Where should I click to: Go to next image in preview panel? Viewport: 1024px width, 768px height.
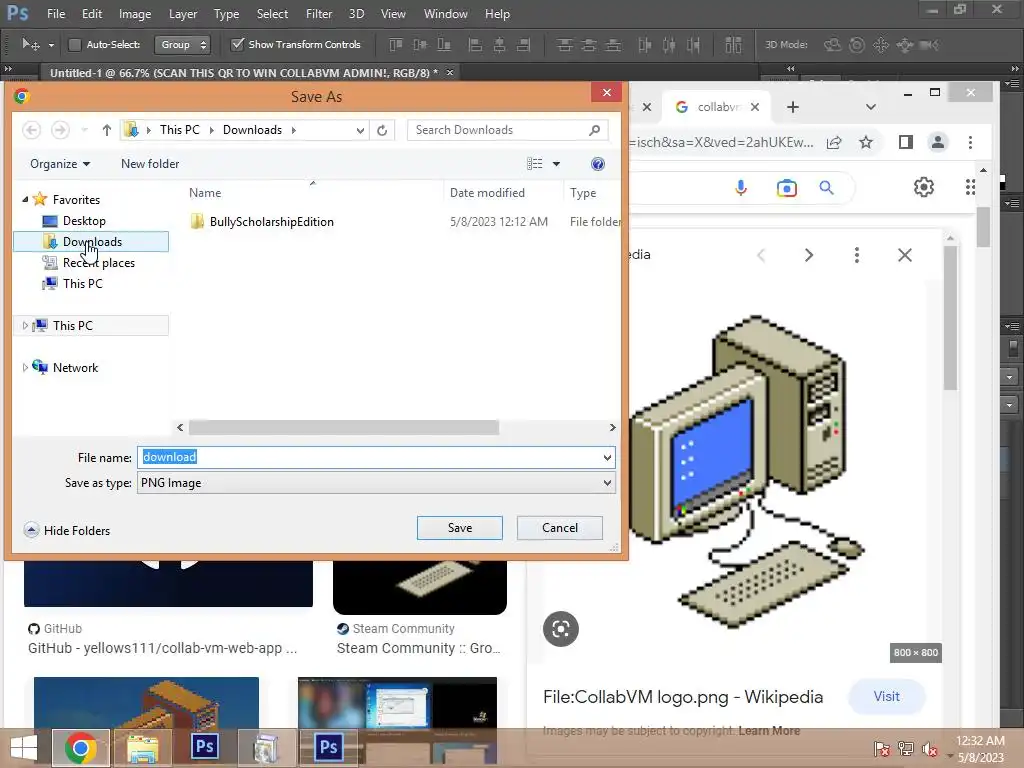tap(808, 255)
